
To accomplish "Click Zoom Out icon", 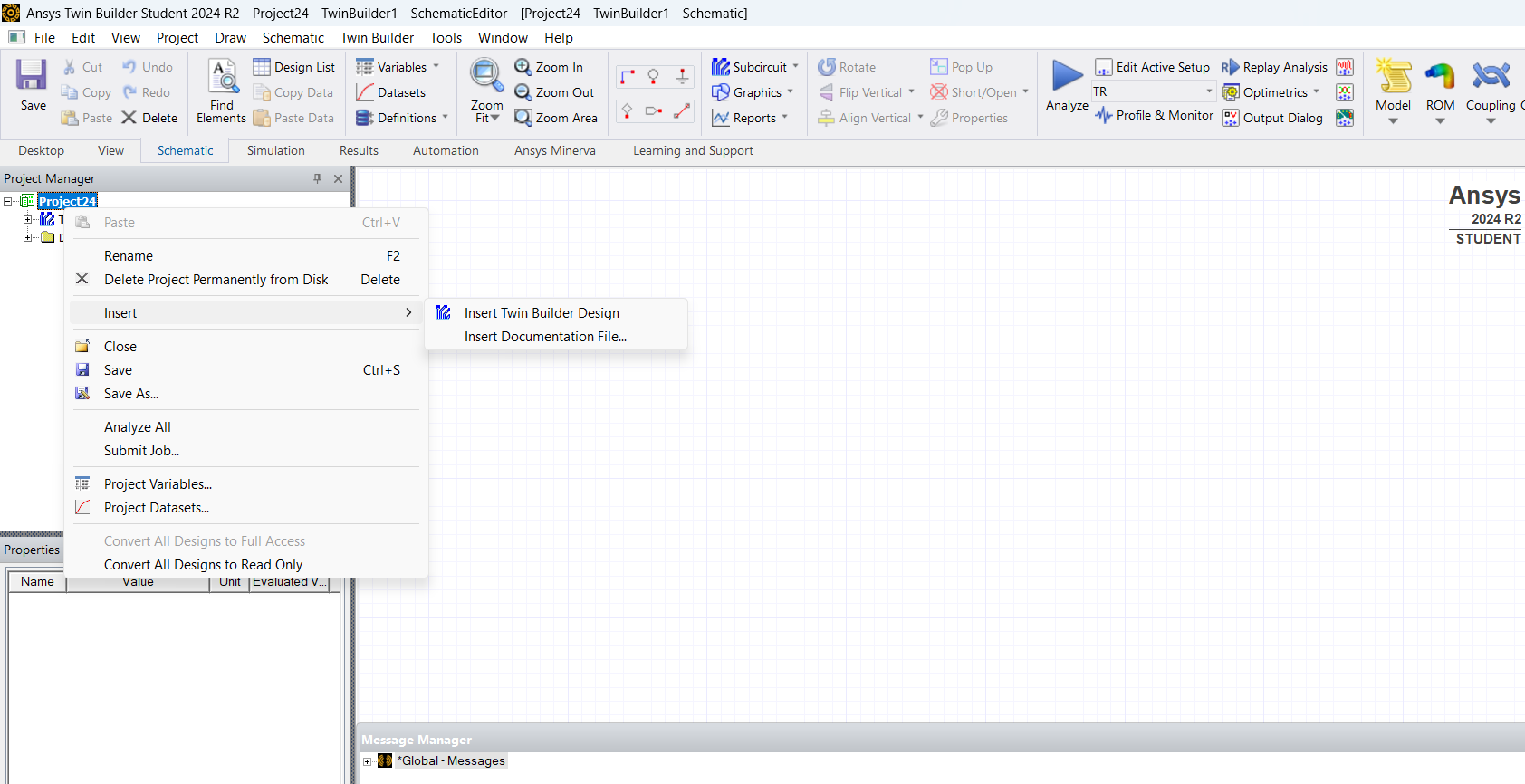I will (523, 92).
